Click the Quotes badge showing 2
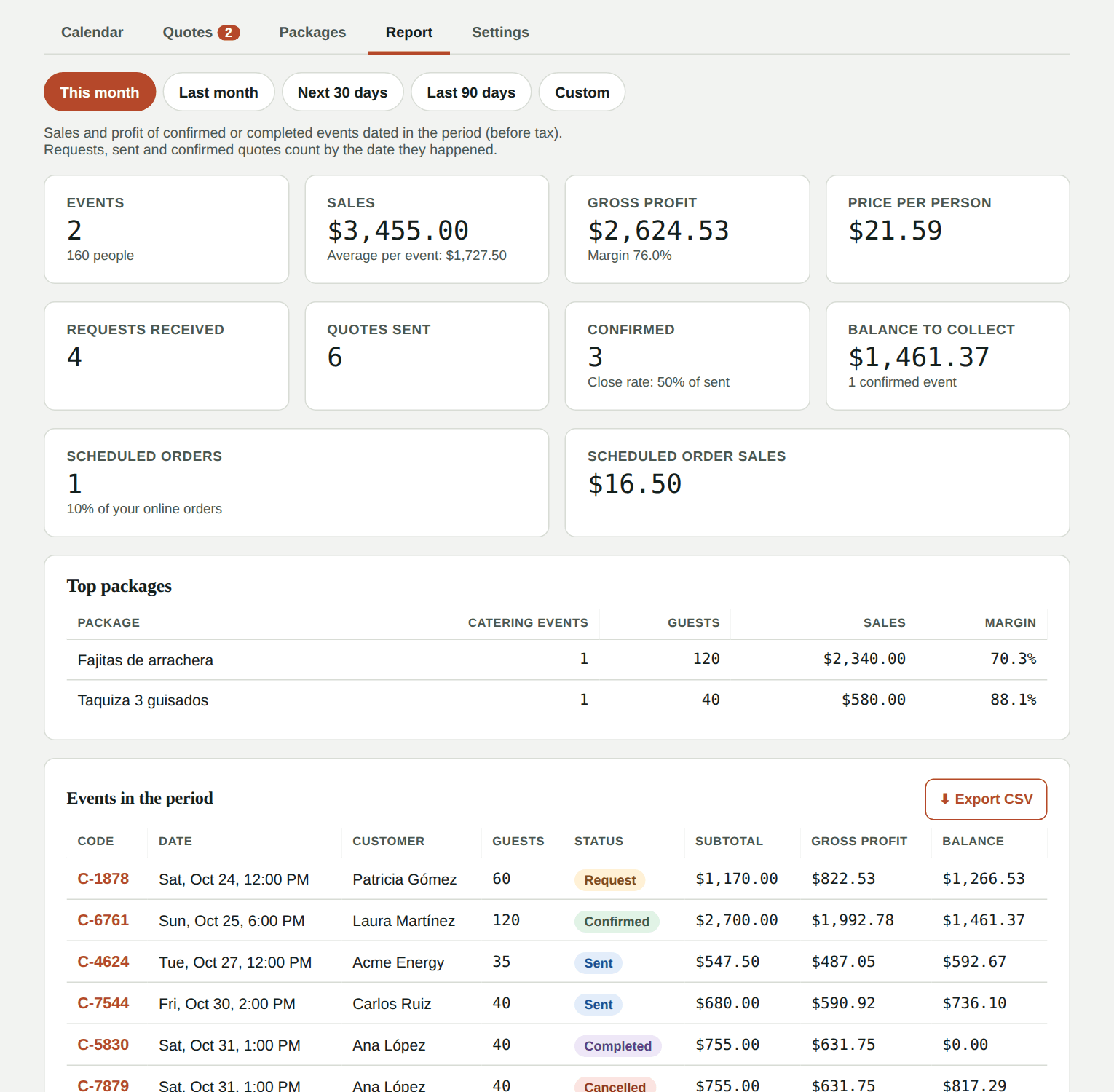The width and height of the screenshot is (1114, 1092). point(229,33)
